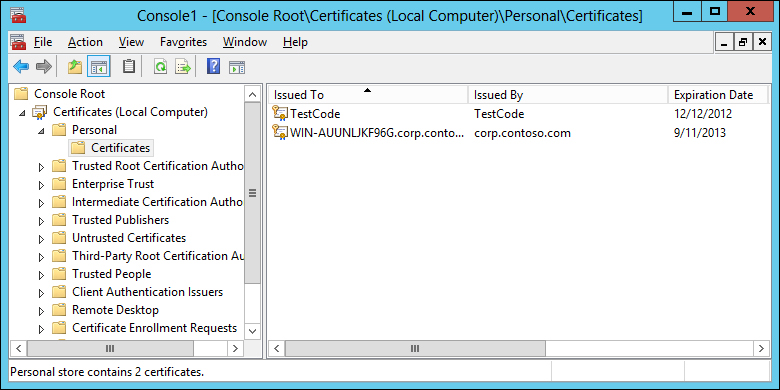Screen dimensions: 780x390
Task: Click the tree pane scroll down arrow
Action: coord(253,330)
